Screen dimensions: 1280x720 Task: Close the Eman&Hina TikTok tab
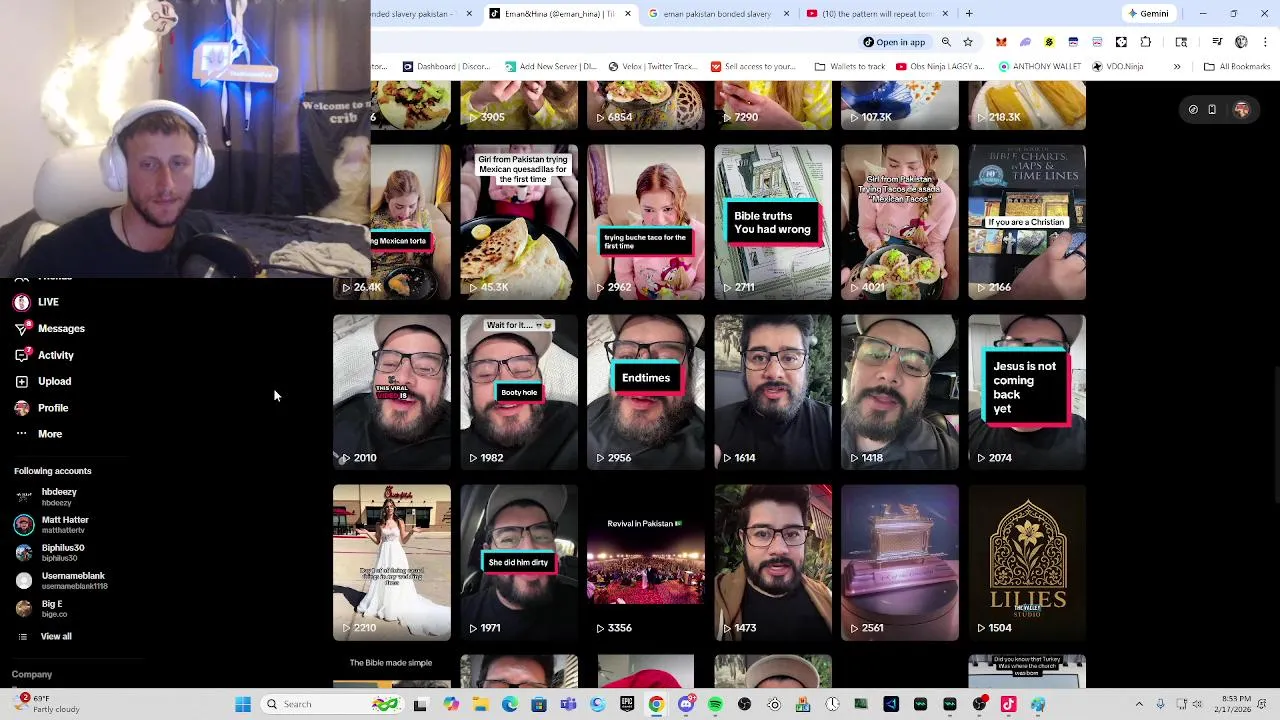[628, 13]
